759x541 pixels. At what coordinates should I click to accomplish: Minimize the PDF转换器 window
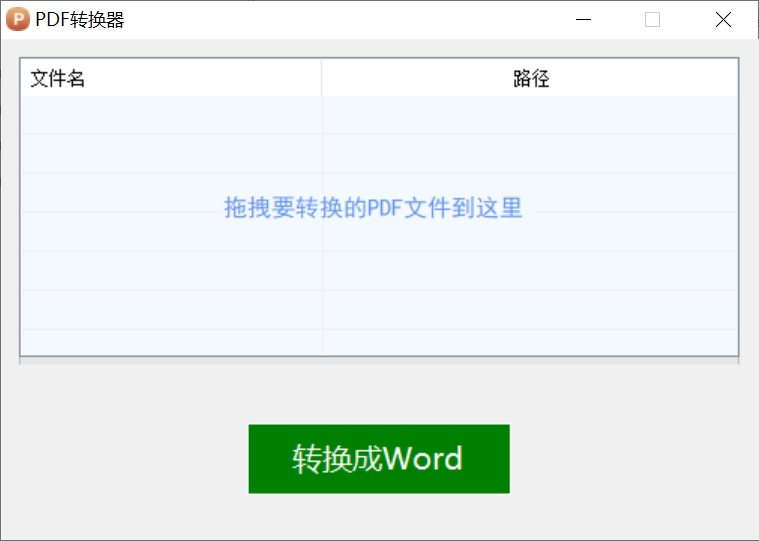coord(583,19)
